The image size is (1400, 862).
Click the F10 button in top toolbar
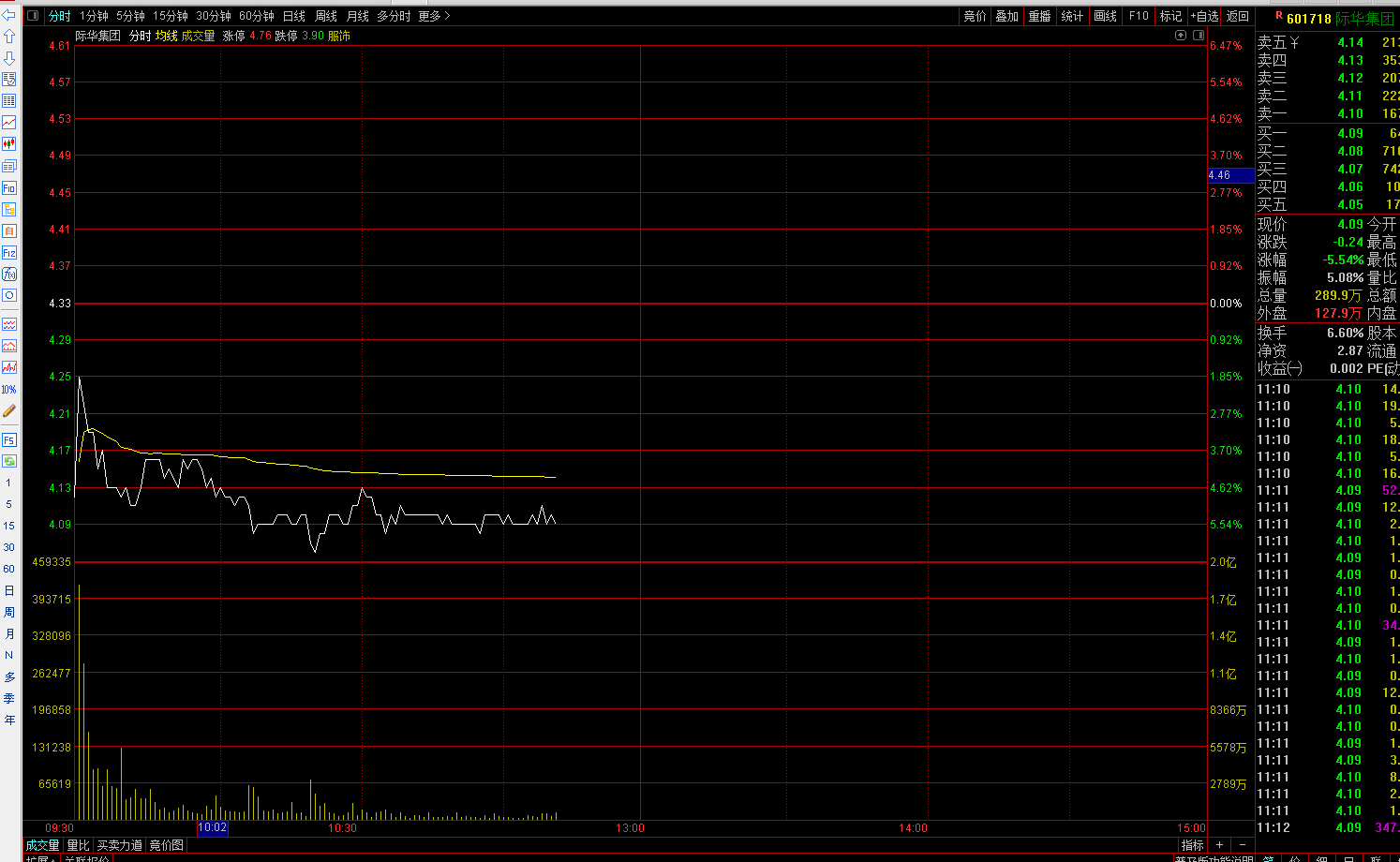pyautogui.click(x=1139, y=16)
